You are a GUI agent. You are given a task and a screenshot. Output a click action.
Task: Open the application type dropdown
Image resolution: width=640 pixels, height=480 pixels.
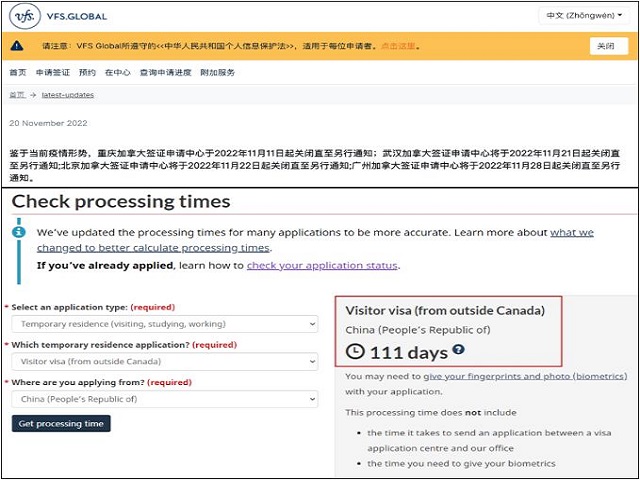[x=165, y=324]
